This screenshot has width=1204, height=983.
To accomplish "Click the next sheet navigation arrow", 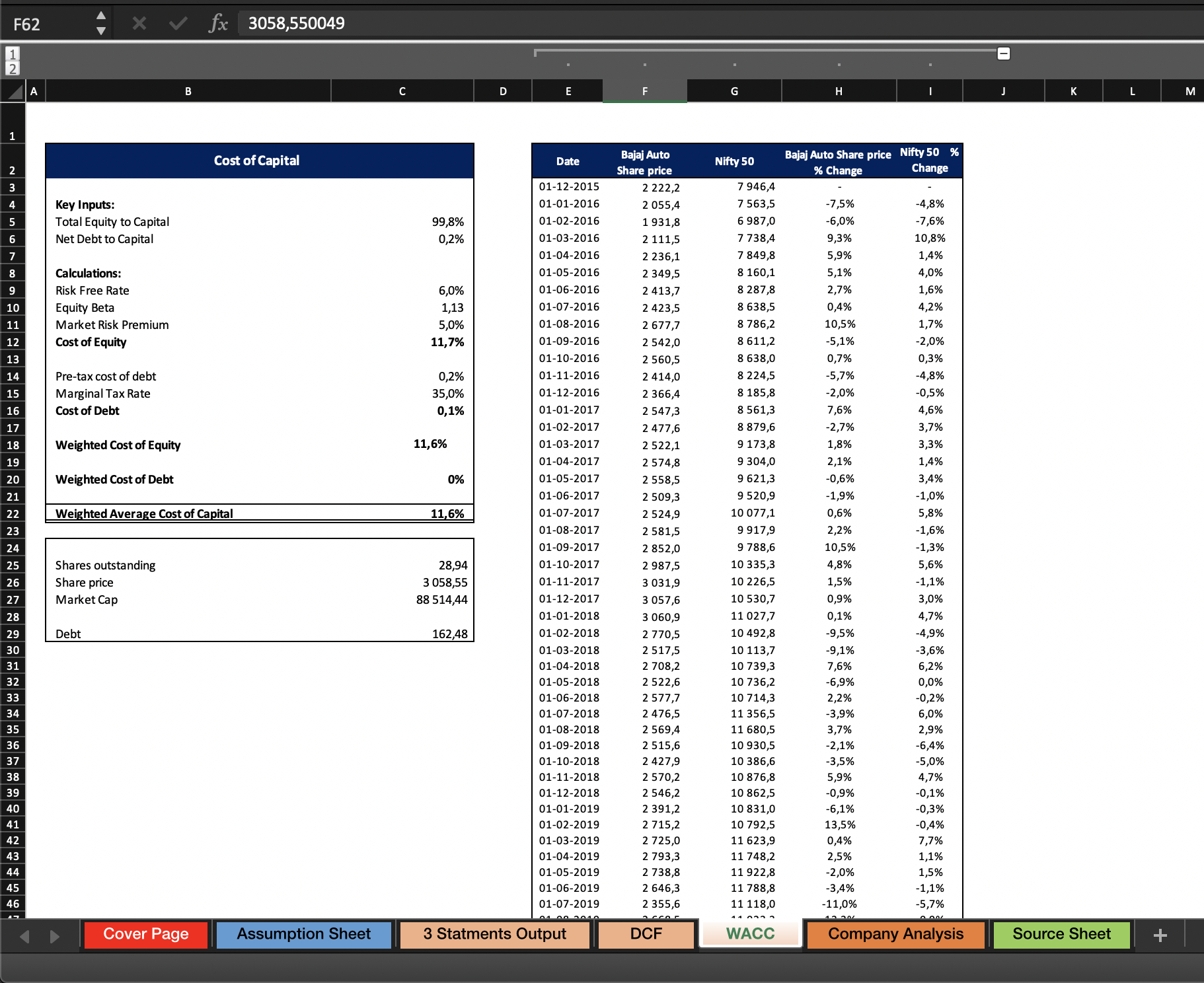I will (54, 937).
